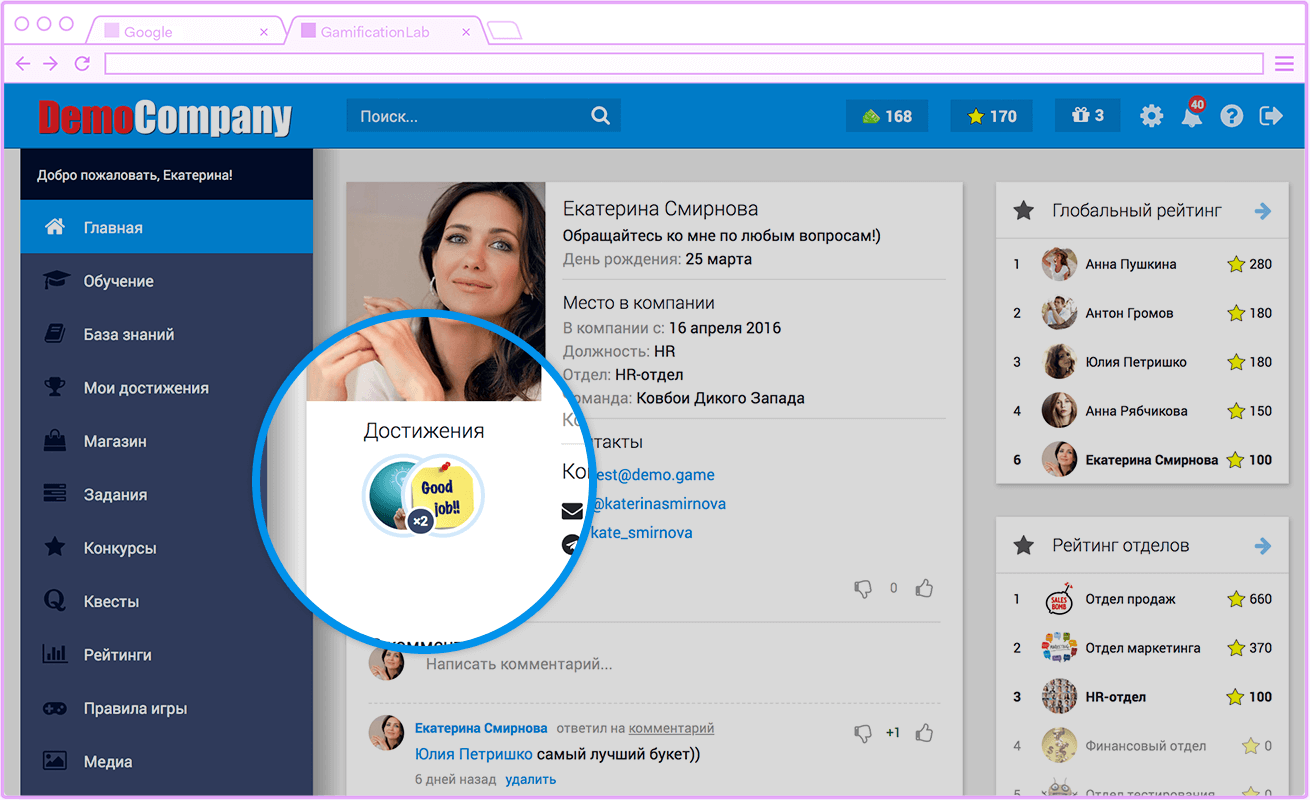Click удалить link under the comment

click(530, 779)
